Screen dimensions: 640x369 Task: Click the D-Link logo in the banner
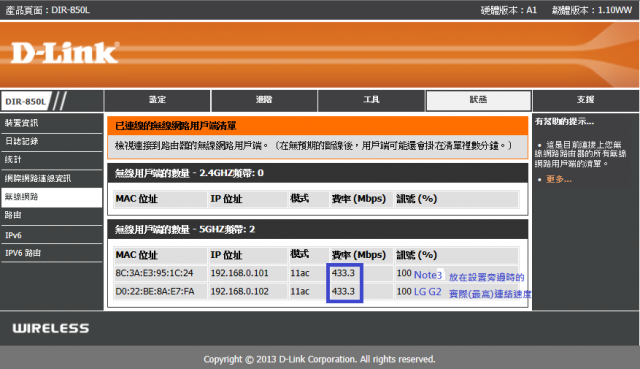tap(64, 53)
